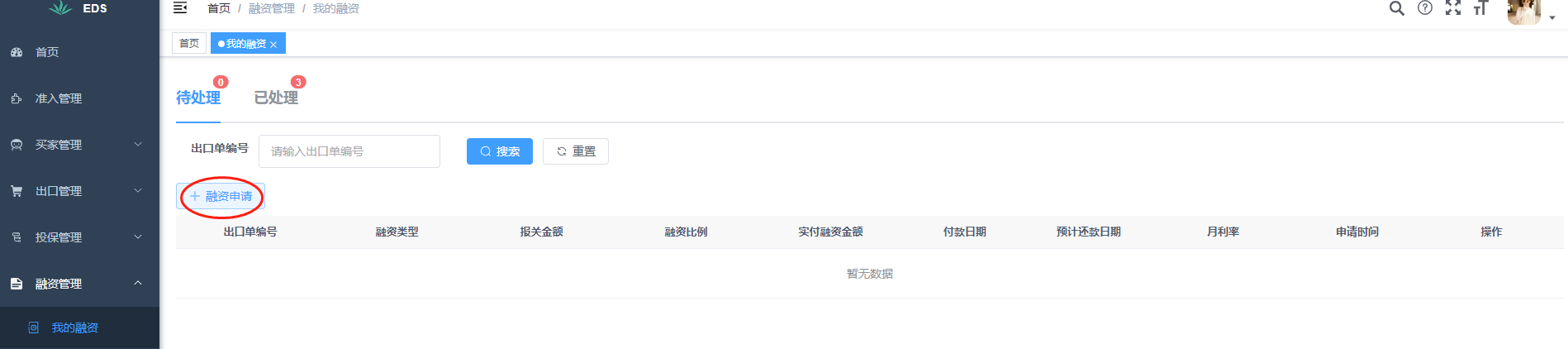Focus the 出口单编号 input field
This screenshot has height=349, width=1568.
click(x=349, y=151)
